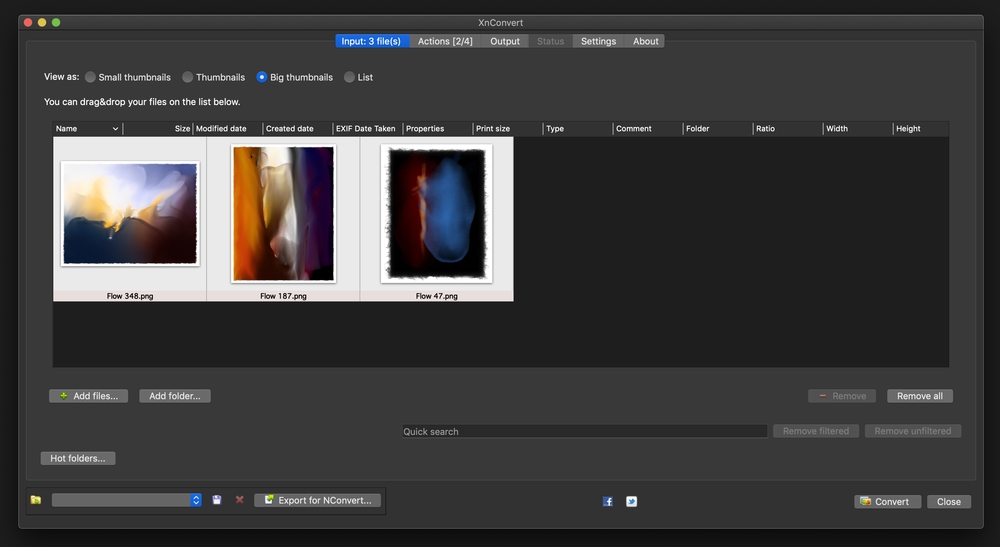
Task: Switch to the Actions [2/4] tab
Action: (445, 41)
